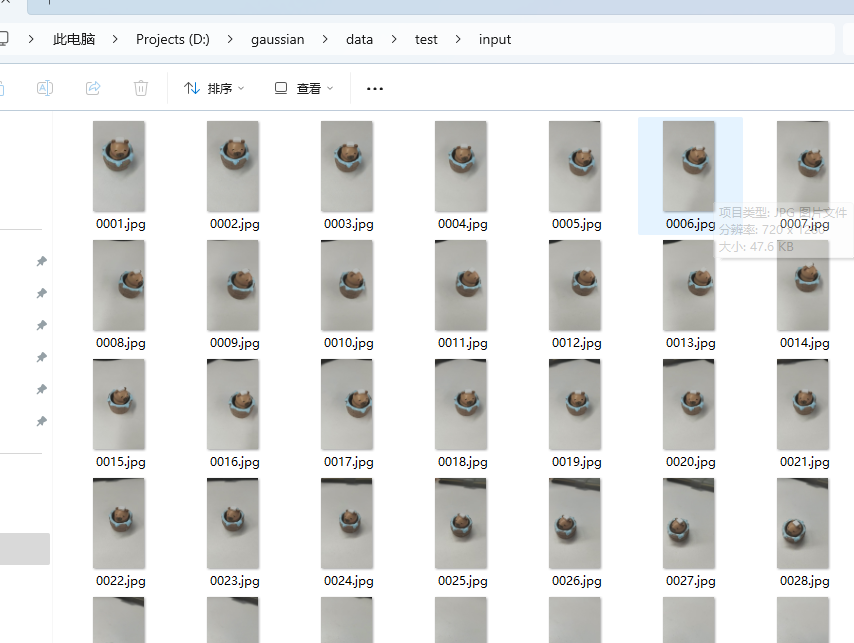Click the Delete trash can icon

(x=141, y=88)
